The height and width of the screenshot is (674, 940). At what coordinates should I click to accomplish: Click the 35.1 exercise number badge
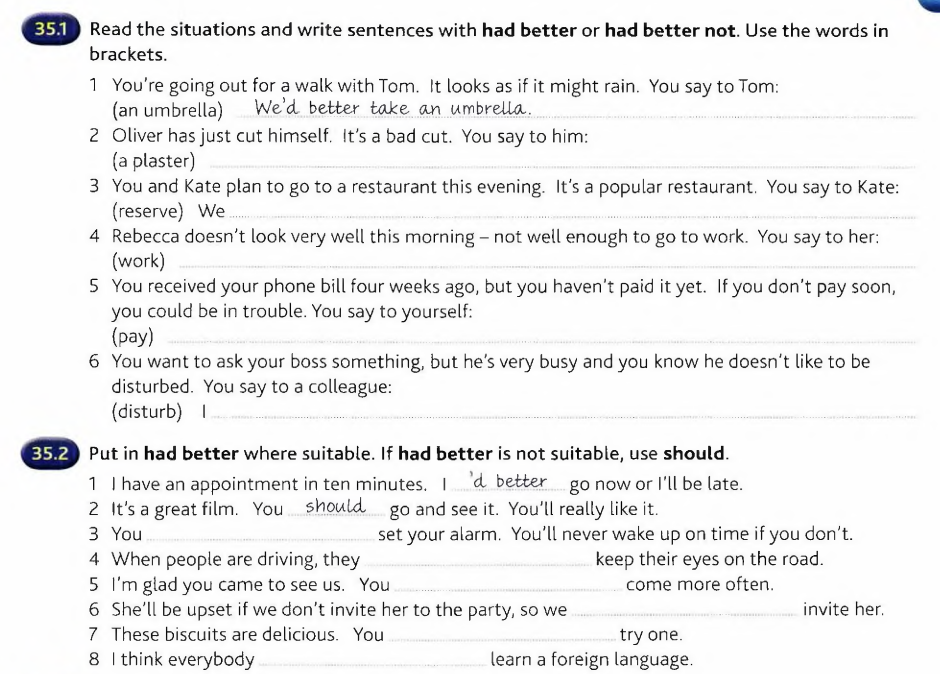point(51,30)
